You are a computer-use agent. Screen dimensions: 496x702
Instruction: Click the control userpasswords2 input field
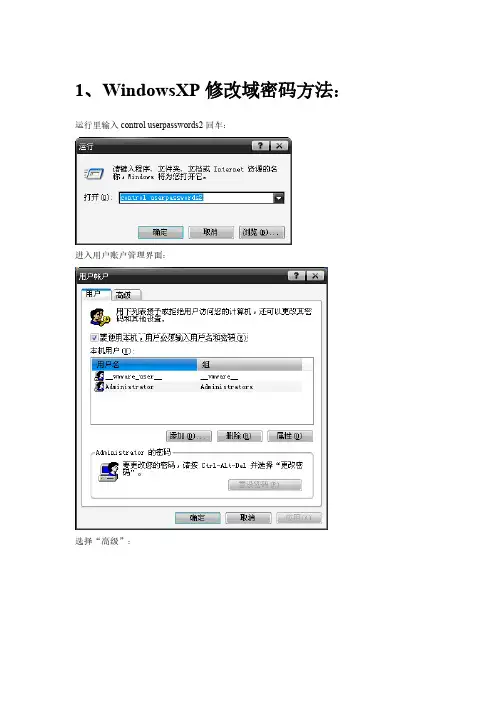(x=196, y=197)
